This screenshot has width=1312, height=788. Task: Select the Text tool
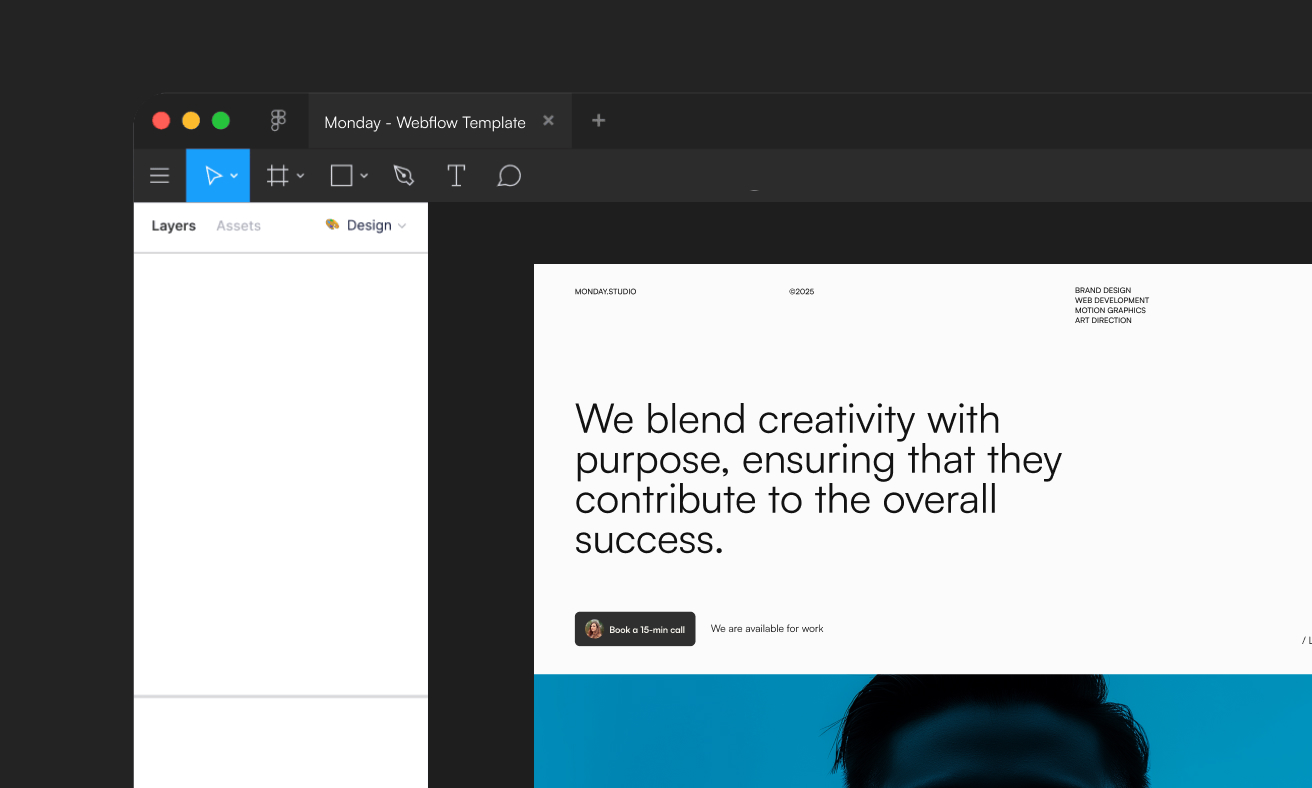[456, 176]
